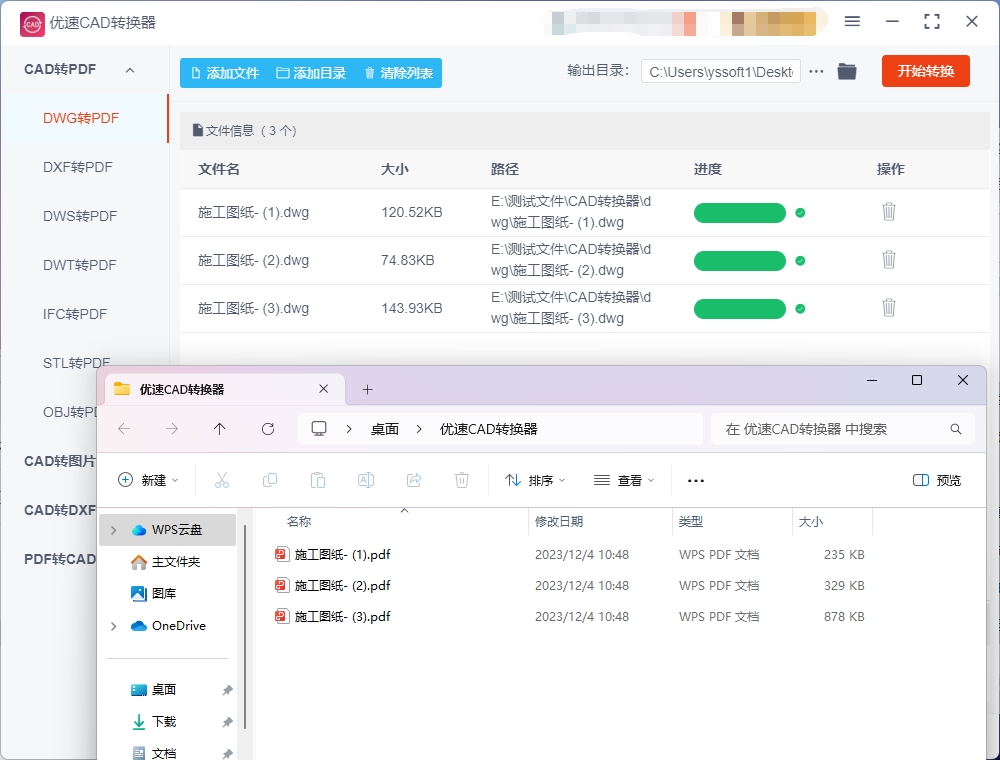Go forward in File Explorer
Screen dimensions: 1000x760
click(x=172, y=429)
